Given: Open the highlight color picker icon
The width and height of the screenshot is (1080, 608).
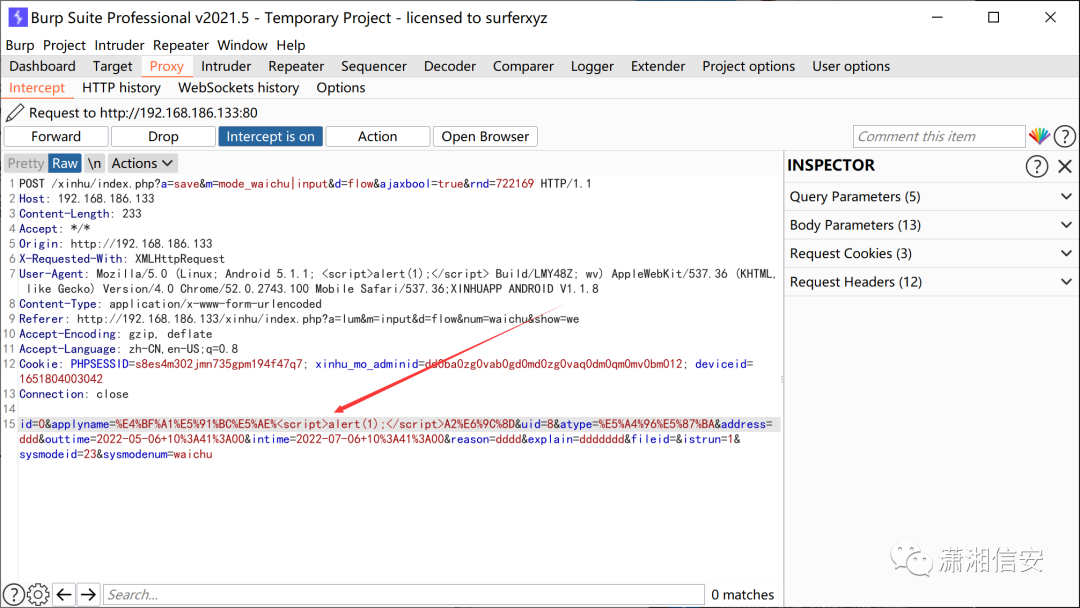Looking at the screenshot, I should point(1039,136).
